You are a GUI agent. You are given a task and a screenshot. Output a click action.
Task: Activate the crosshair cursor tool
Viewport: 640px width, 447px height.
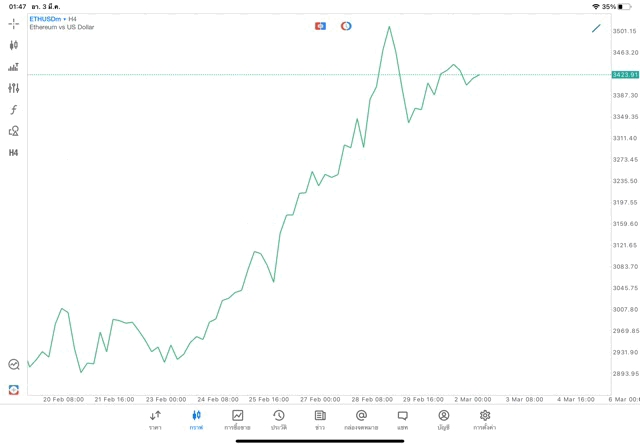[13, 23]
